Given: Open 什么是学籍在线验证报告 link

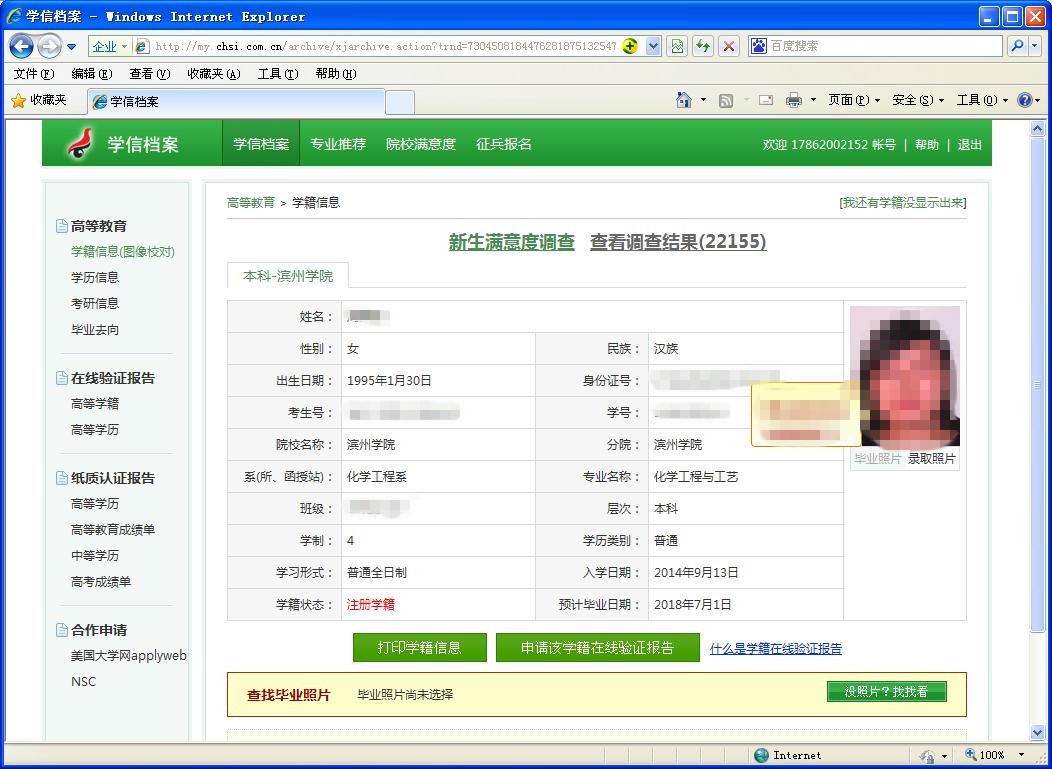Looking at the screenshot, I should [x=775, y=649].
